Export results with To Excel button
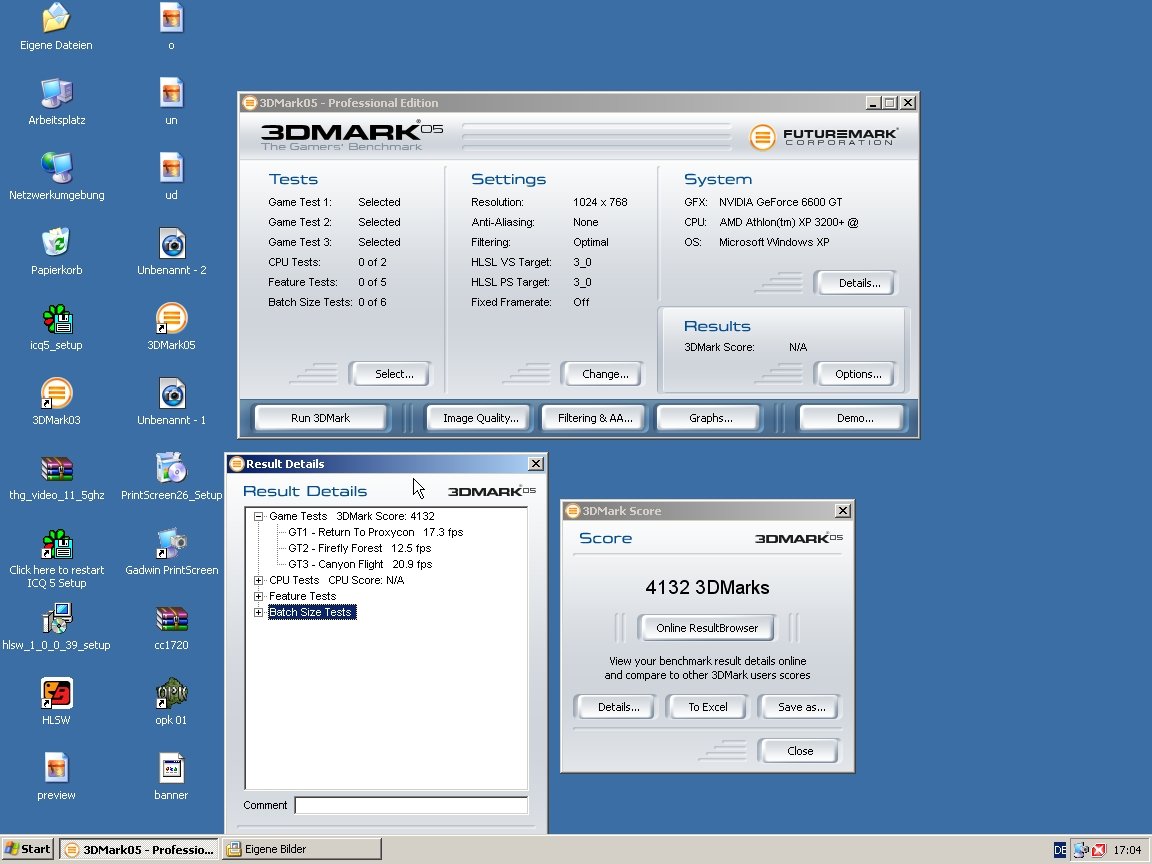Screen dimensions: 1152x864 (708, 708)
